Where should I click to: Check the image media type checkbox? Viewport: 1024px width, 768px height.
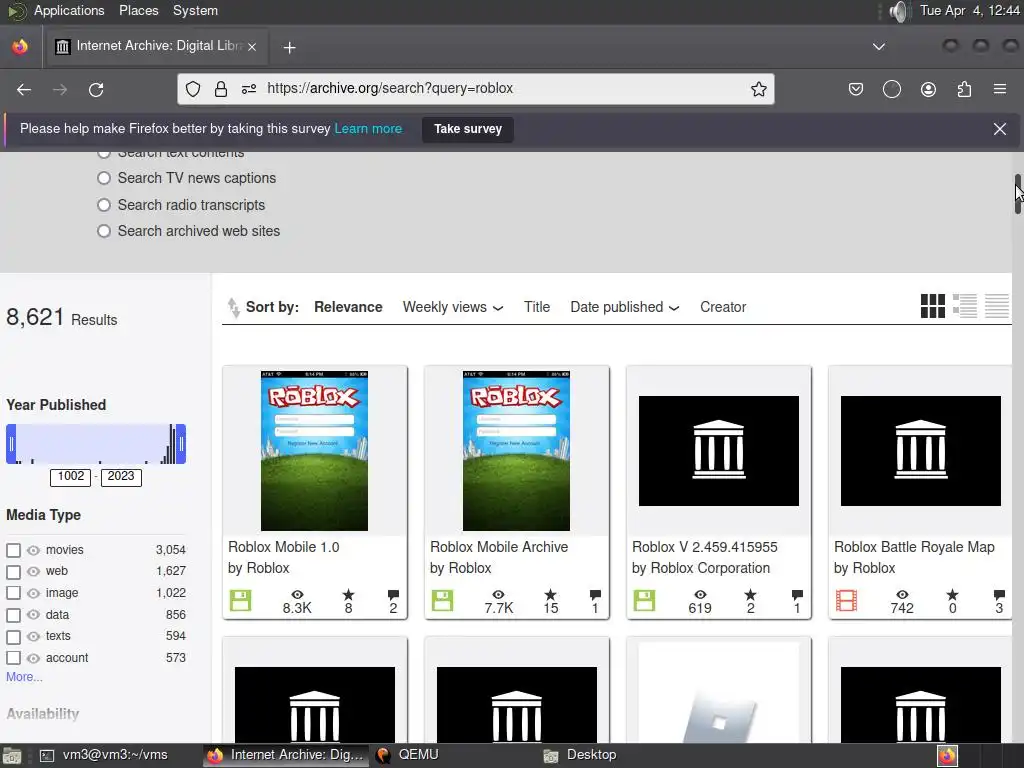tap(14, 593)
